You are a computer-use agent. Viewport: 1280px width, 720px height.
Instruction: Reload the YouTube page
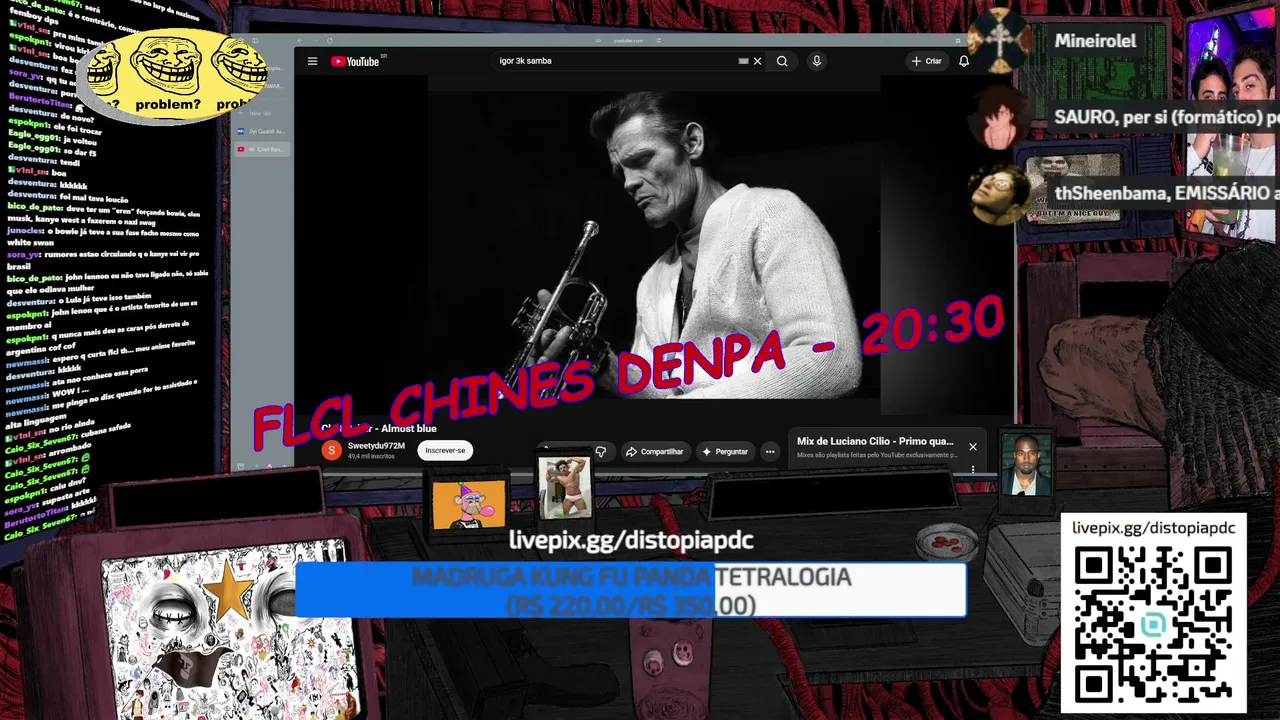329,40
